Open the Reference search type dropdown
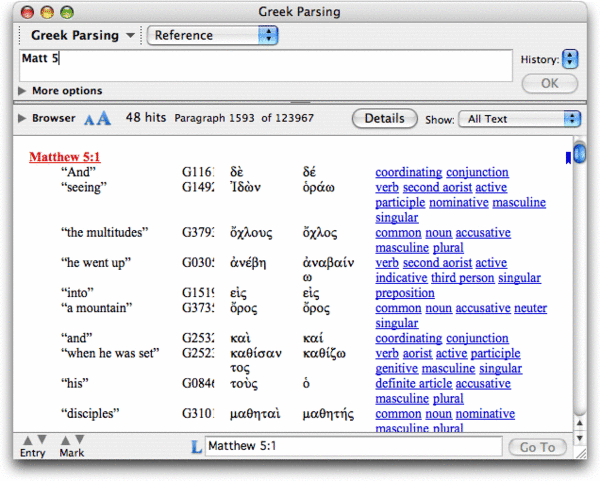The height and width of the screenshot is (481, 600). pyautogui.click(x=212, y=35)
